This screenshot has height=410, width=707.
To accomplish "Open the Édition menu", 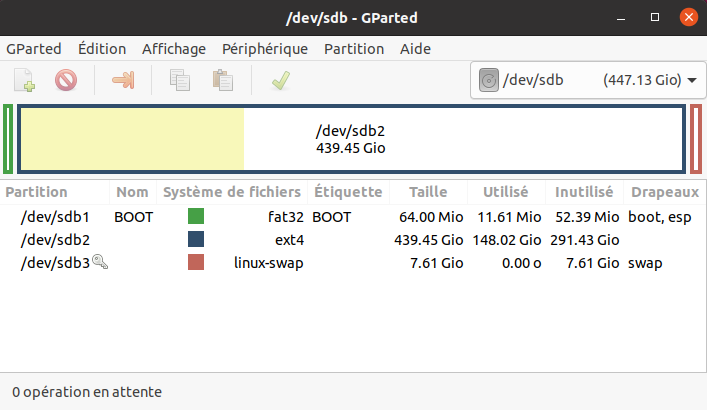I will [x=102, y=49].
